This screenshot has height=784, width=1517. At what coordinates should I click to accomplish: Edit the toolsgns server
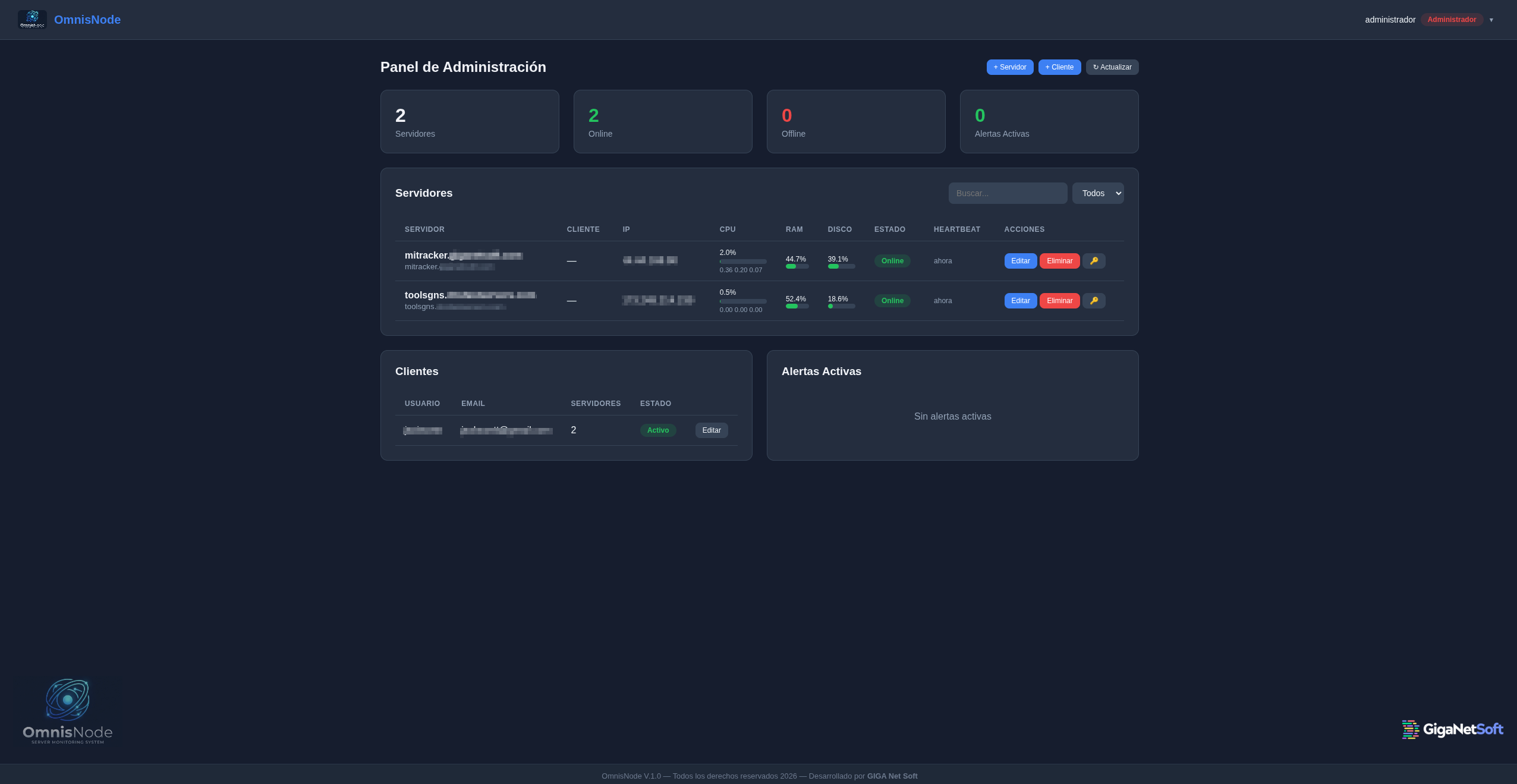tap(1021, 301)
